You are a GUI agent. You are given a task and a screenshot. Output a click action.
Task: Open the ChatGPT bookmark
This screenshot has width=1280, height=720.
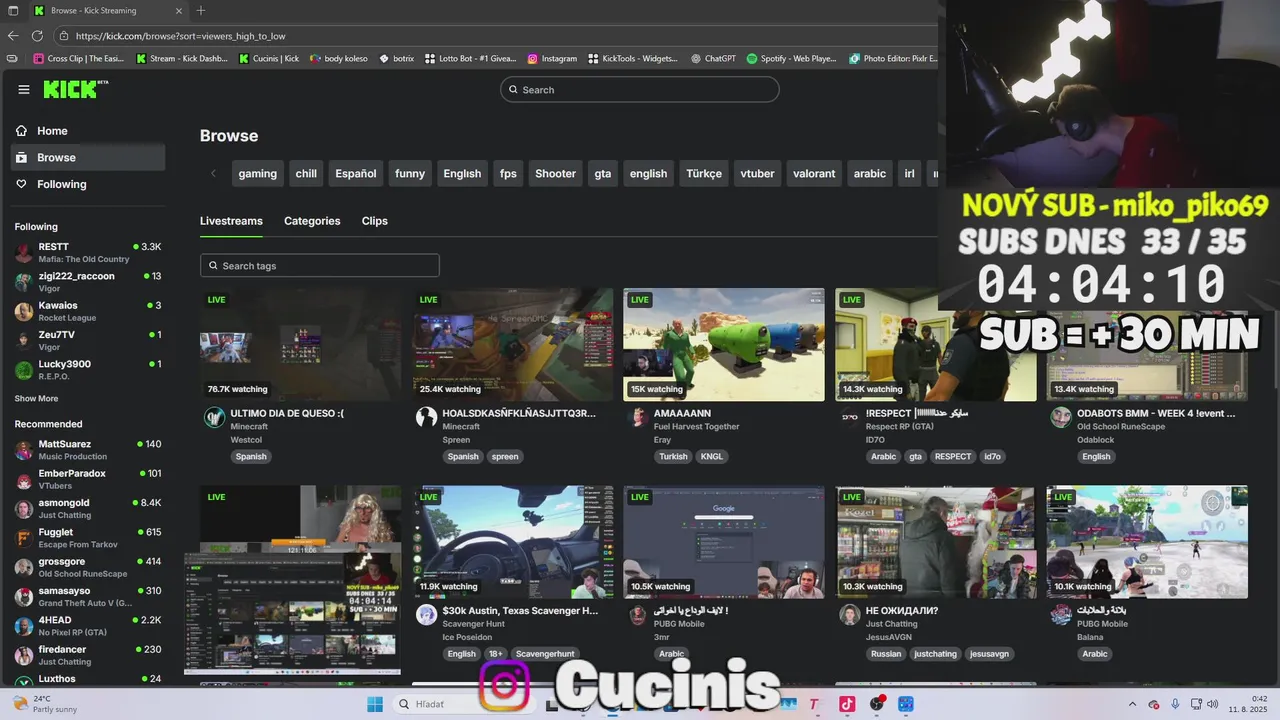tap(713, 59)
